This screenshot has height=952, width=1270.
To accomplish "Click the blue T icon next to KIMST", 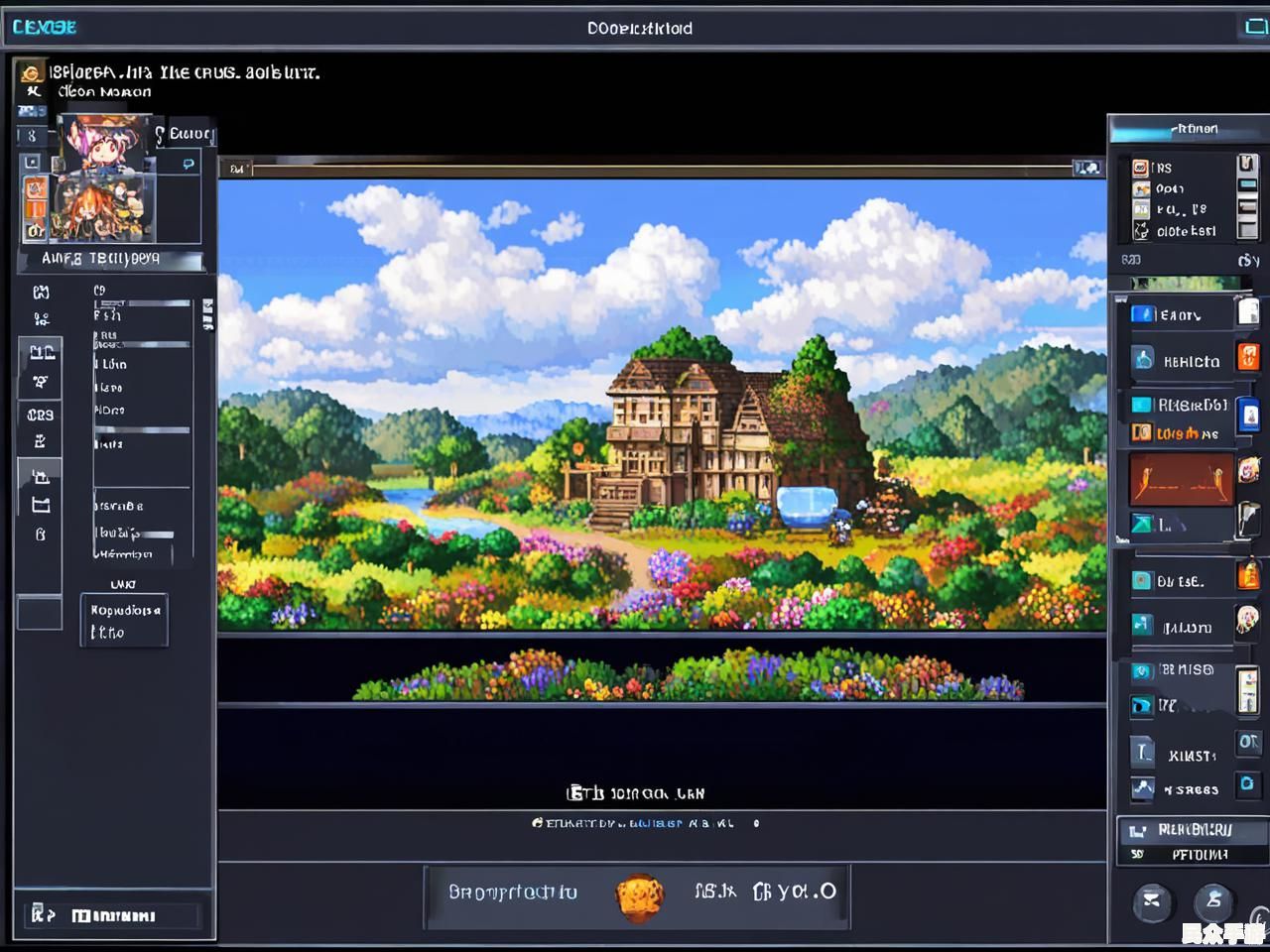I will (x=1143, y=753).
